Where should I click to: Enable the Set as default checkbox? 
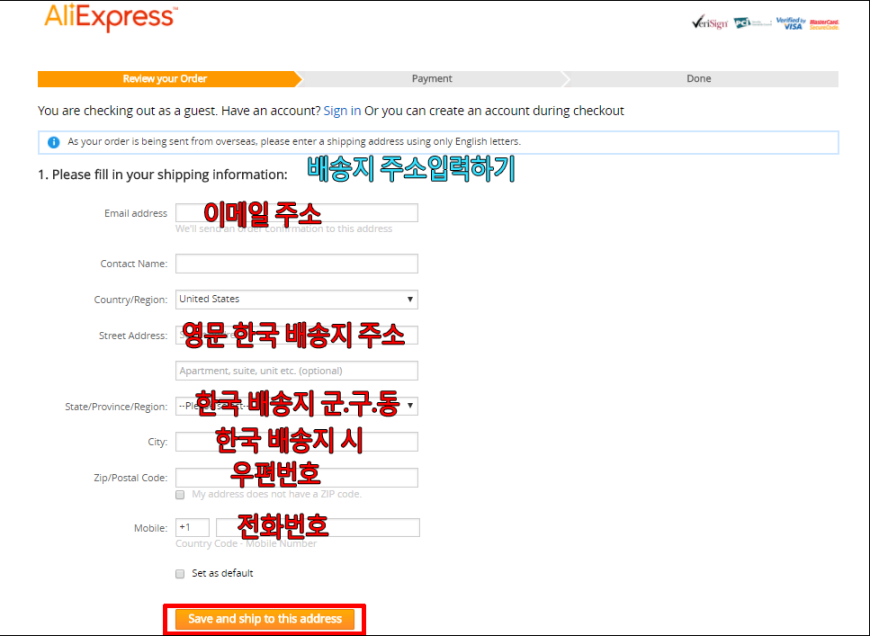coord(180,574)
